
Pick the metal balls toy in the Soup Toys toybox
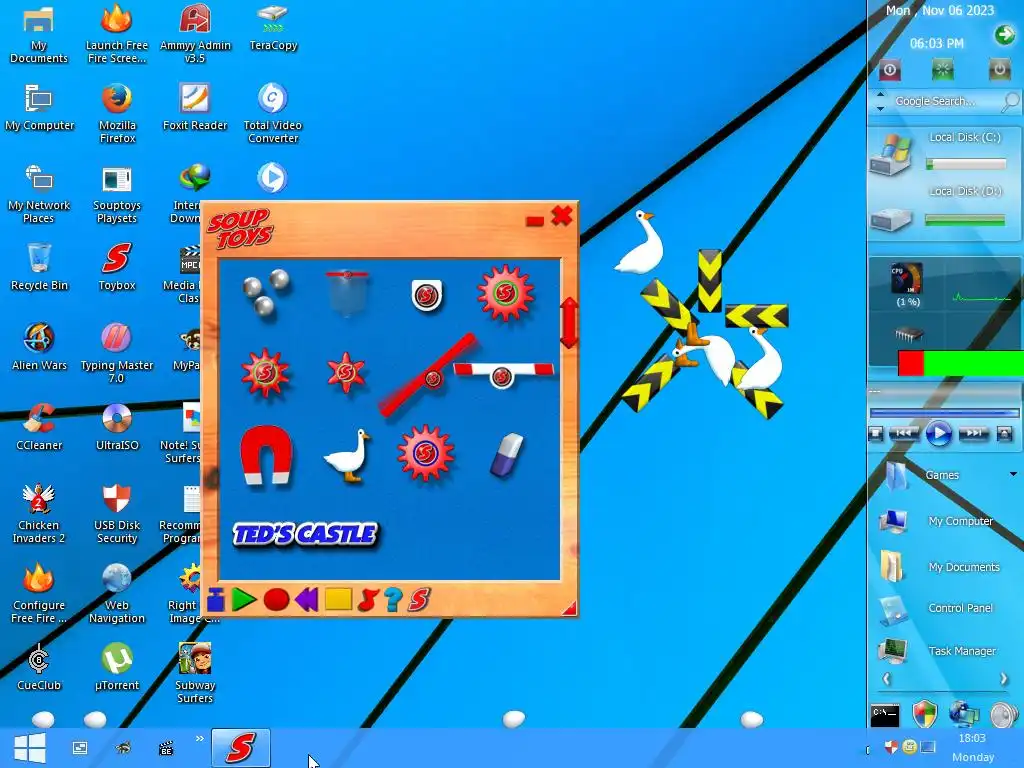[x=266, y=291]
